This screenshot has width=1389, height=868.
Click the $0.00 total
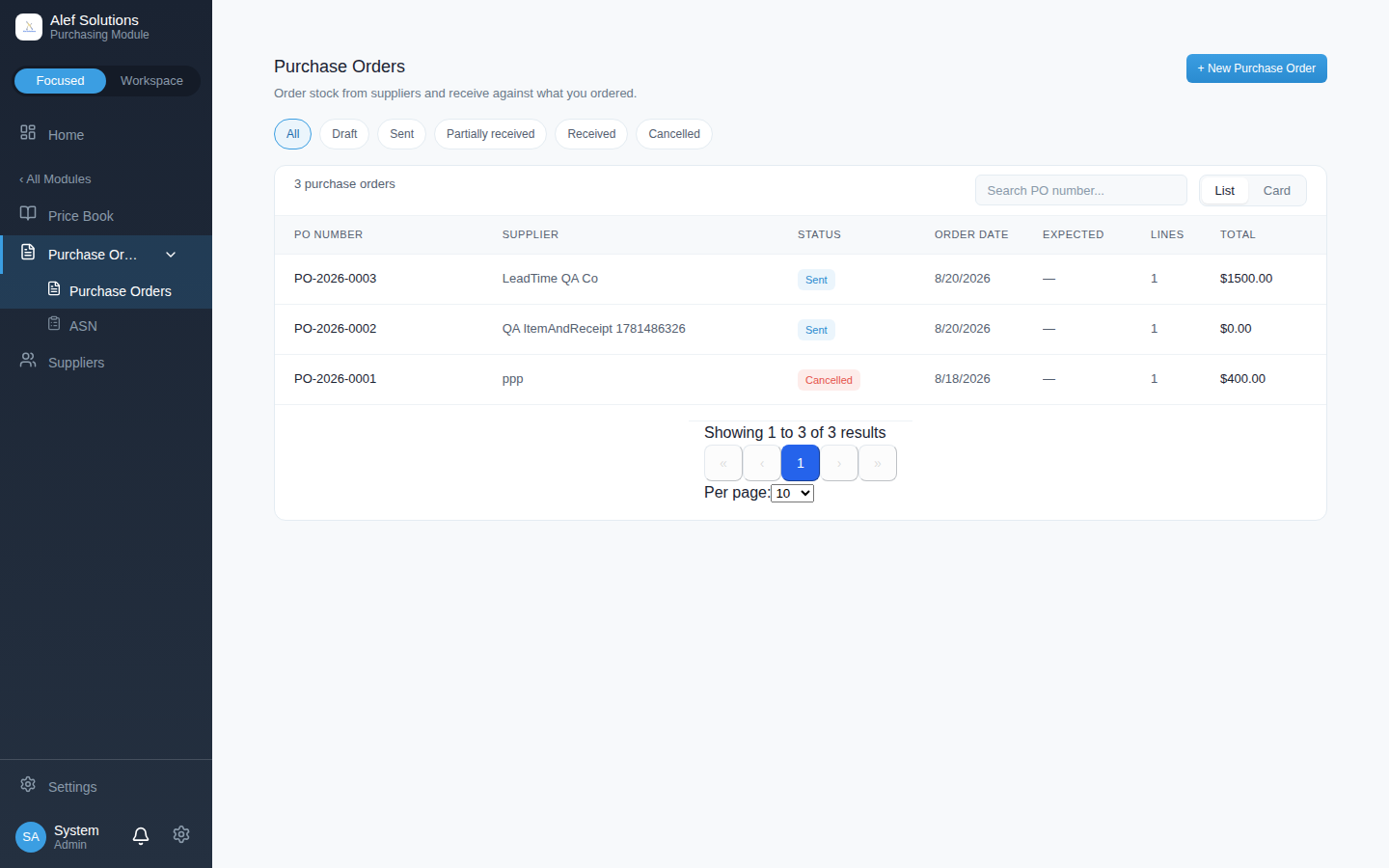(x=1236, y=329)
